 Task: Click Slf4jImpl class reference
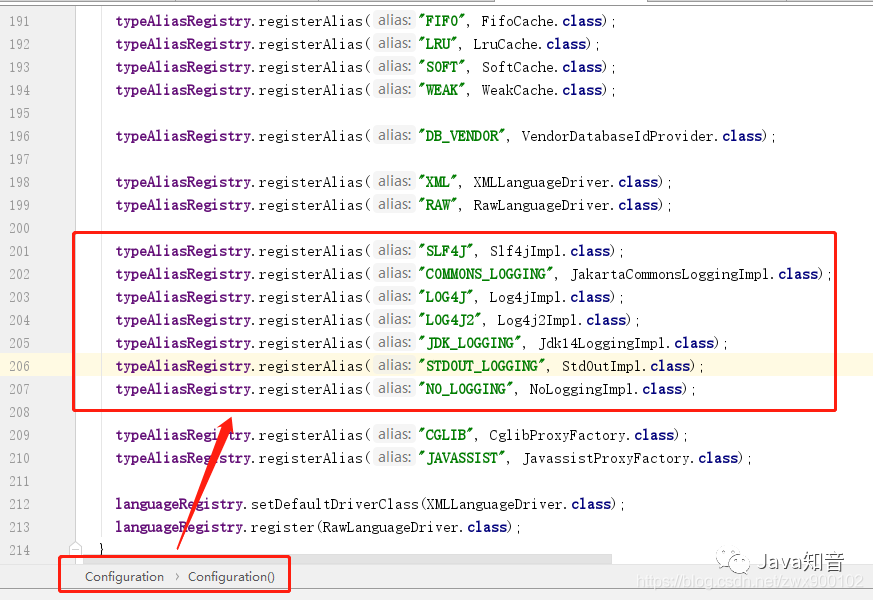coord(525,251)
